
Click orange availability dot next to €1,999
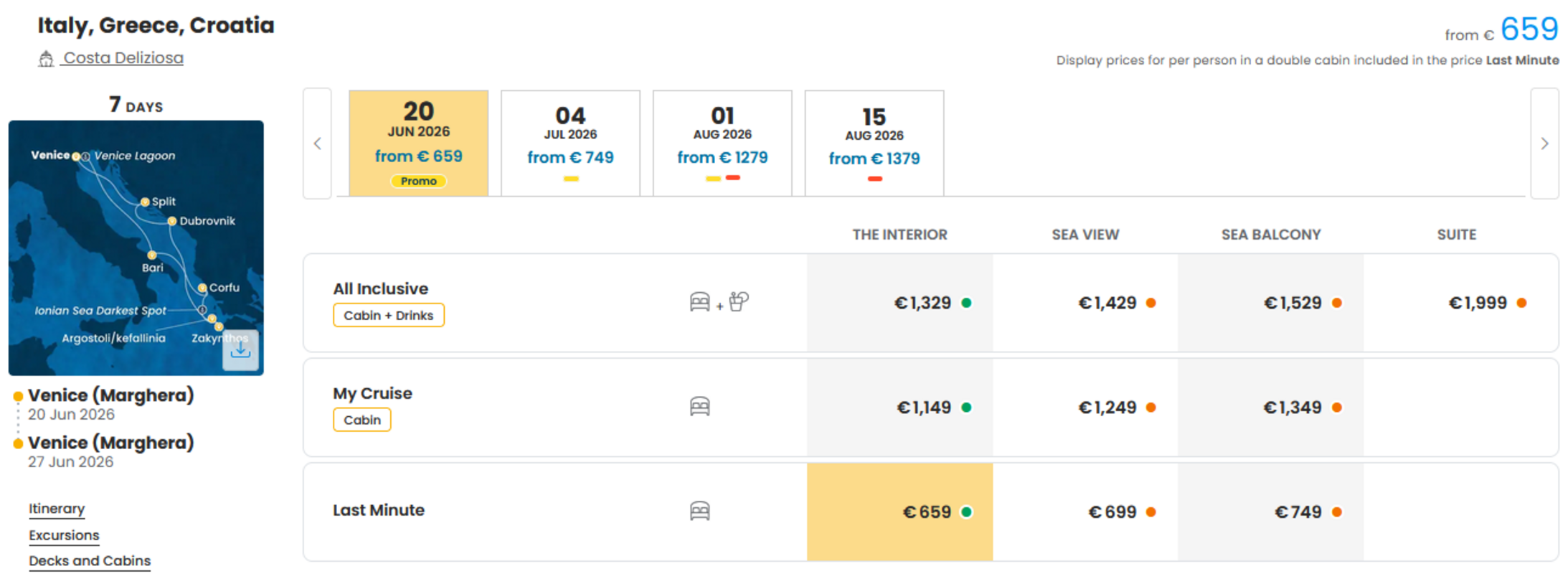point(1521,303)
